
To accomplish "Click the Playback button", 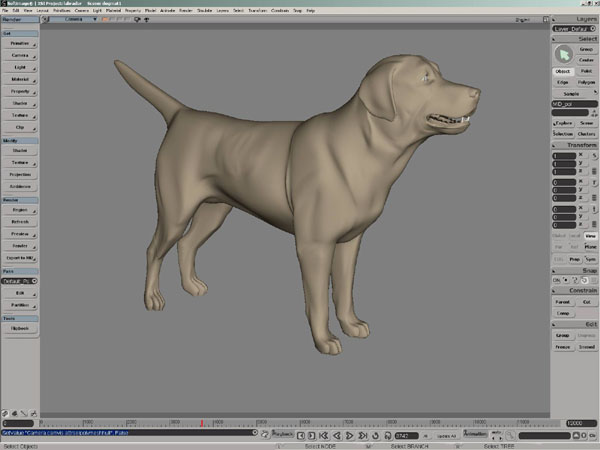I will coord(283,435).
